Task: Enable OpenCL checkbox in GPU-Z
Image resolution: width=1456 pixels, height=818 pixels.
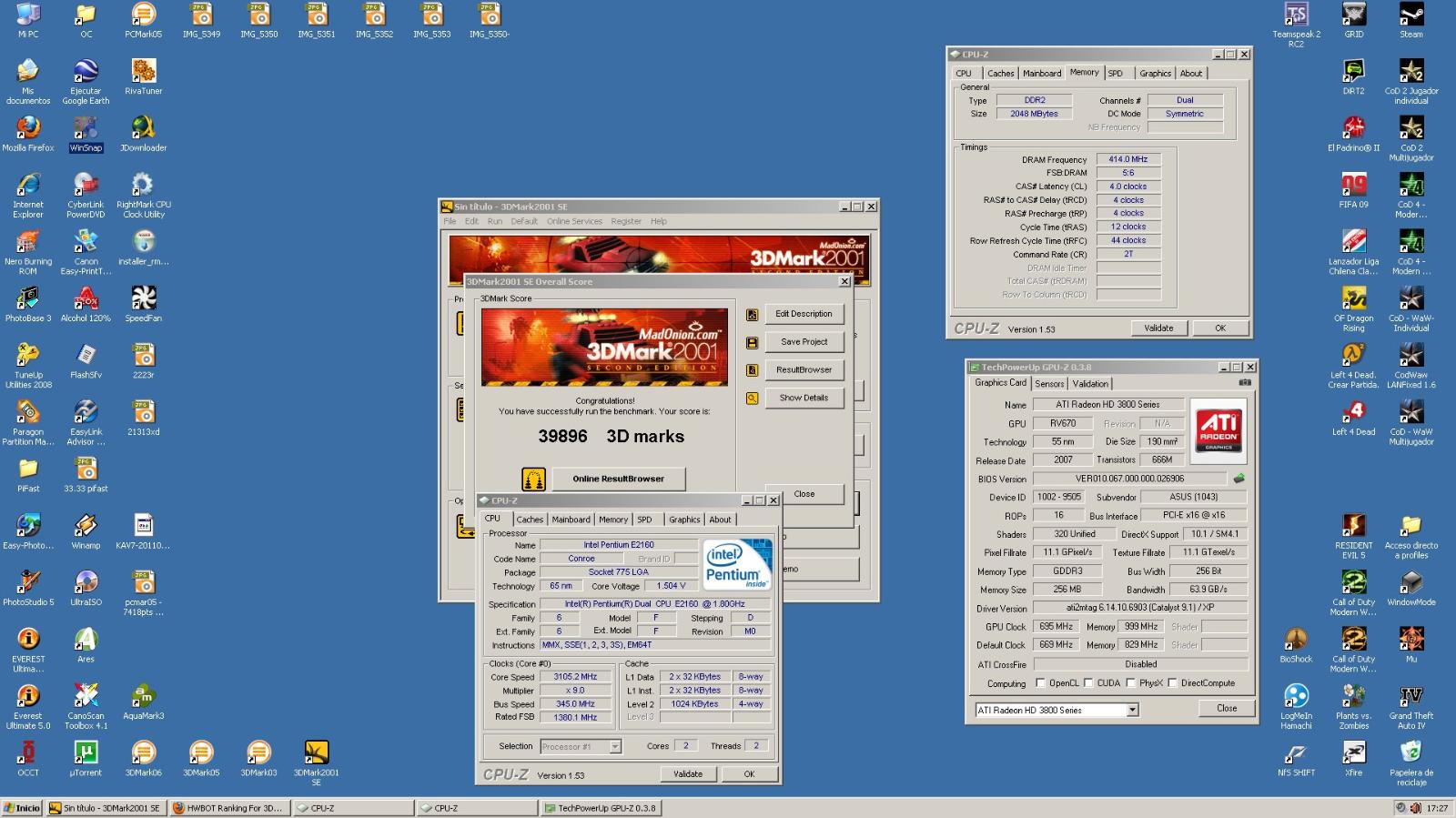Action: pyautogui.click(x=1040, y=682)
